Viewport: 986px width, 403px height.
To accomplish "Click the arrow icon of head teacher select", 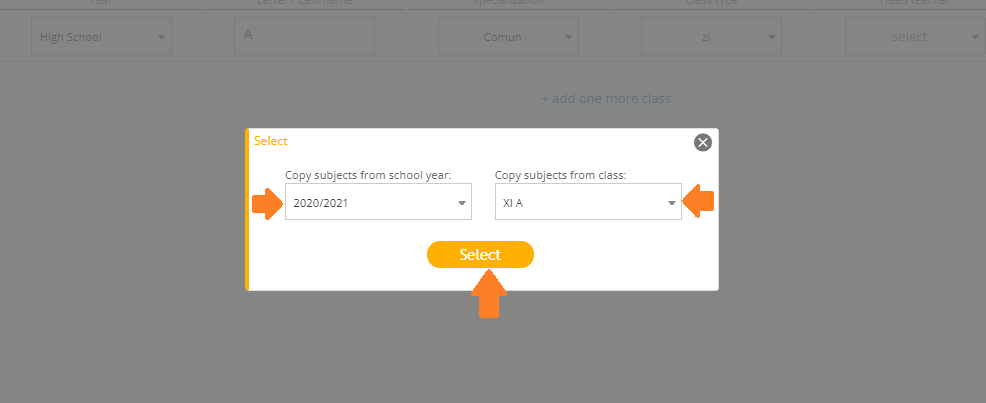I will (975, 37).
